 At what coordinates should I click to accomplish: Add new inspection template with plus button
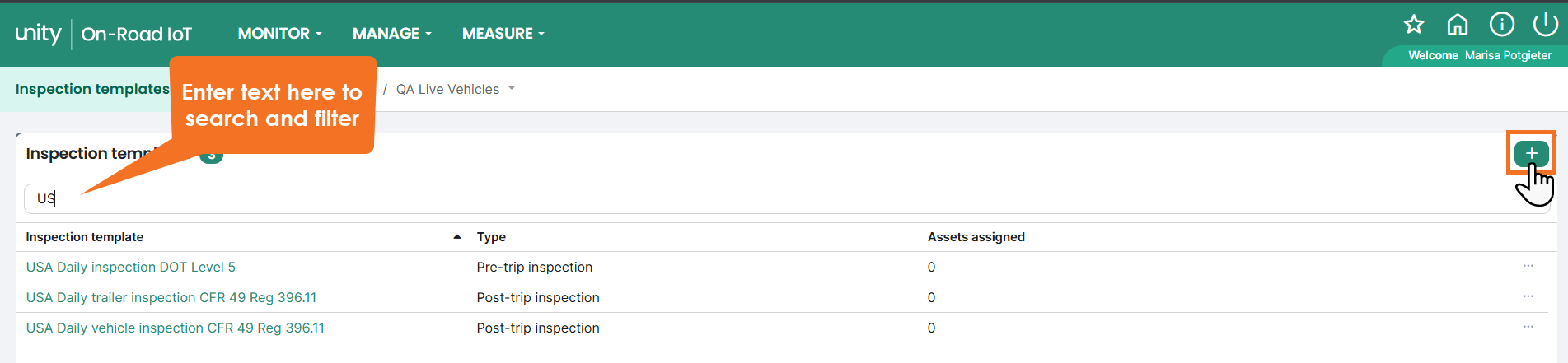pyautogui.click(x=1531, y=153)
